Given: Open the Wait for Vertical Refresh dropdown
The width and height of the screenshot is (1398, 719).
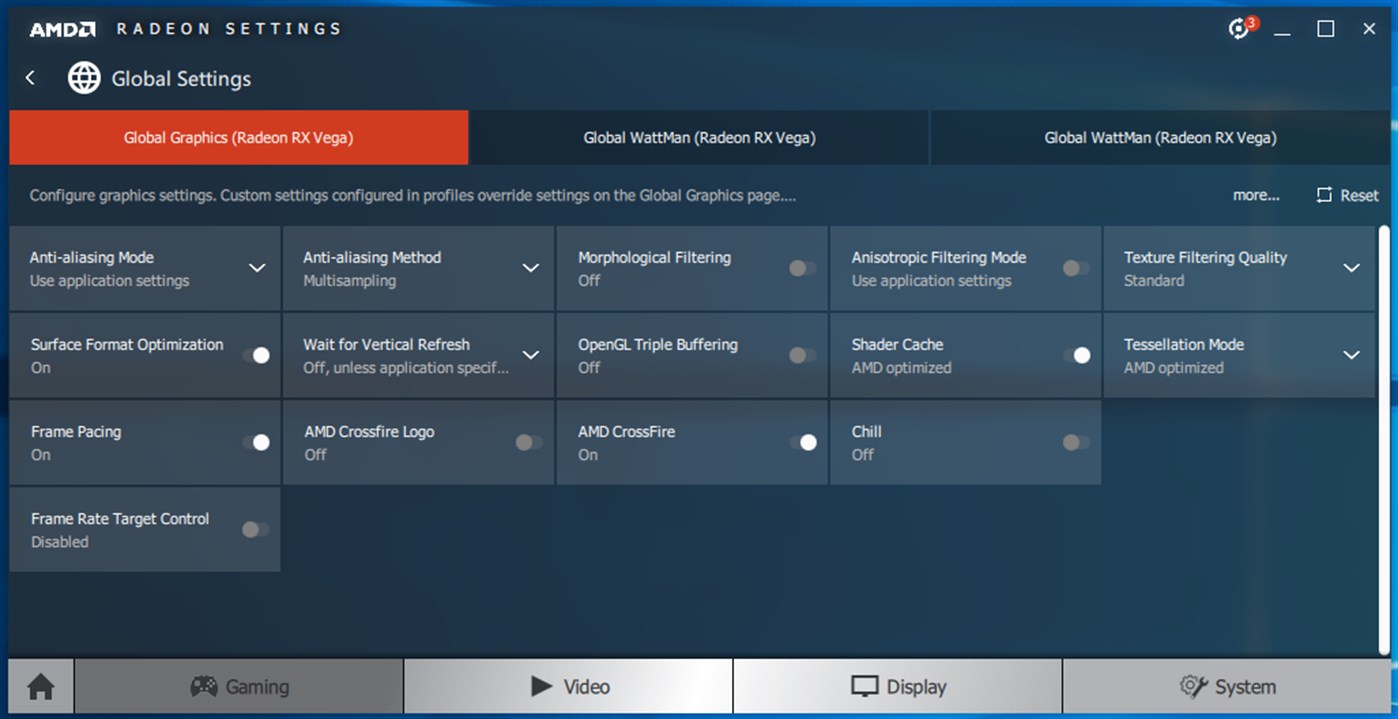Looking at the screenshot, I should point(532,354).
